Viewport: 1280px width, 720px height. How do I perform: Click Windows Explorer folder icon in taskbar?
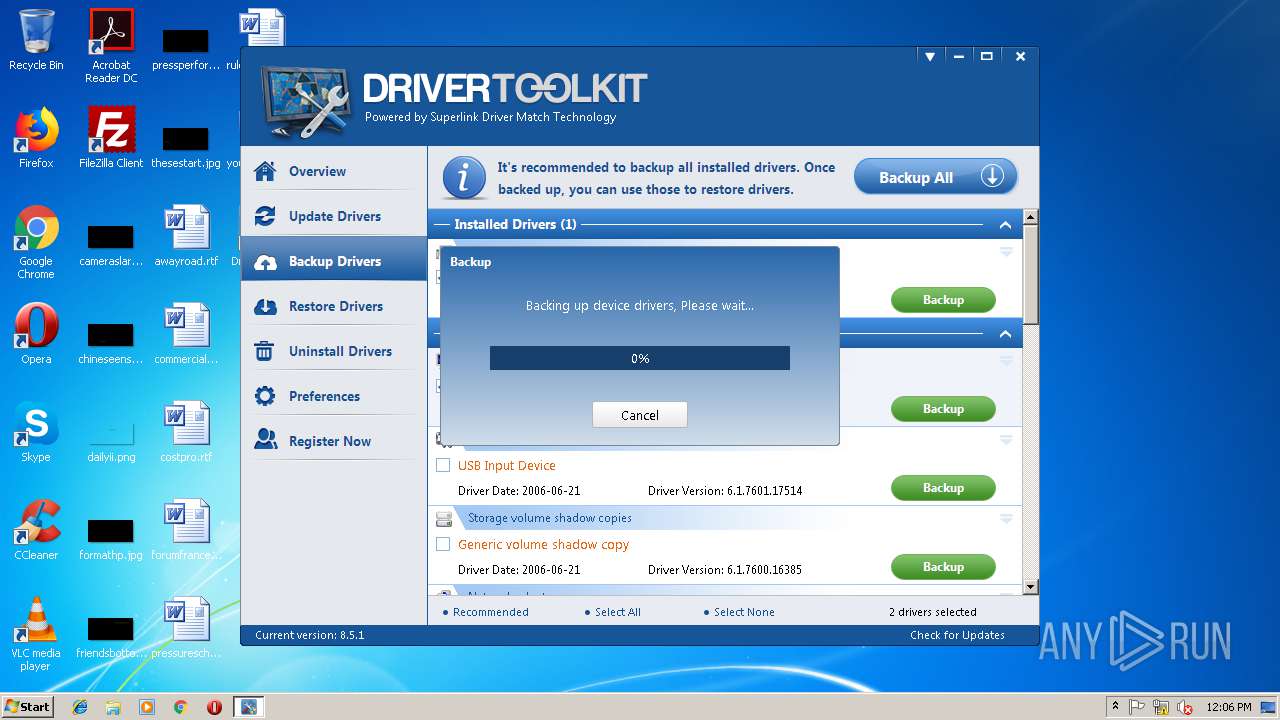tap(113, 707)
